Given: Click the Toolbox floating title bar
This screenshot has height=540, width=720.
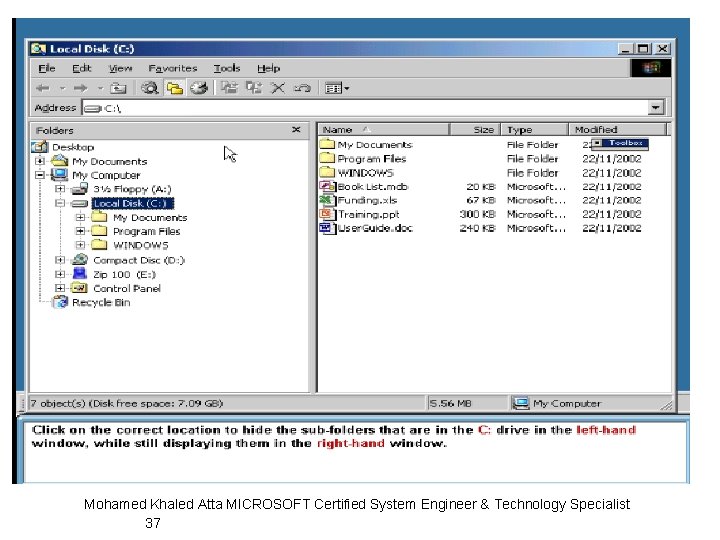Looking at the screenshot, I should (x=620, y=144).
